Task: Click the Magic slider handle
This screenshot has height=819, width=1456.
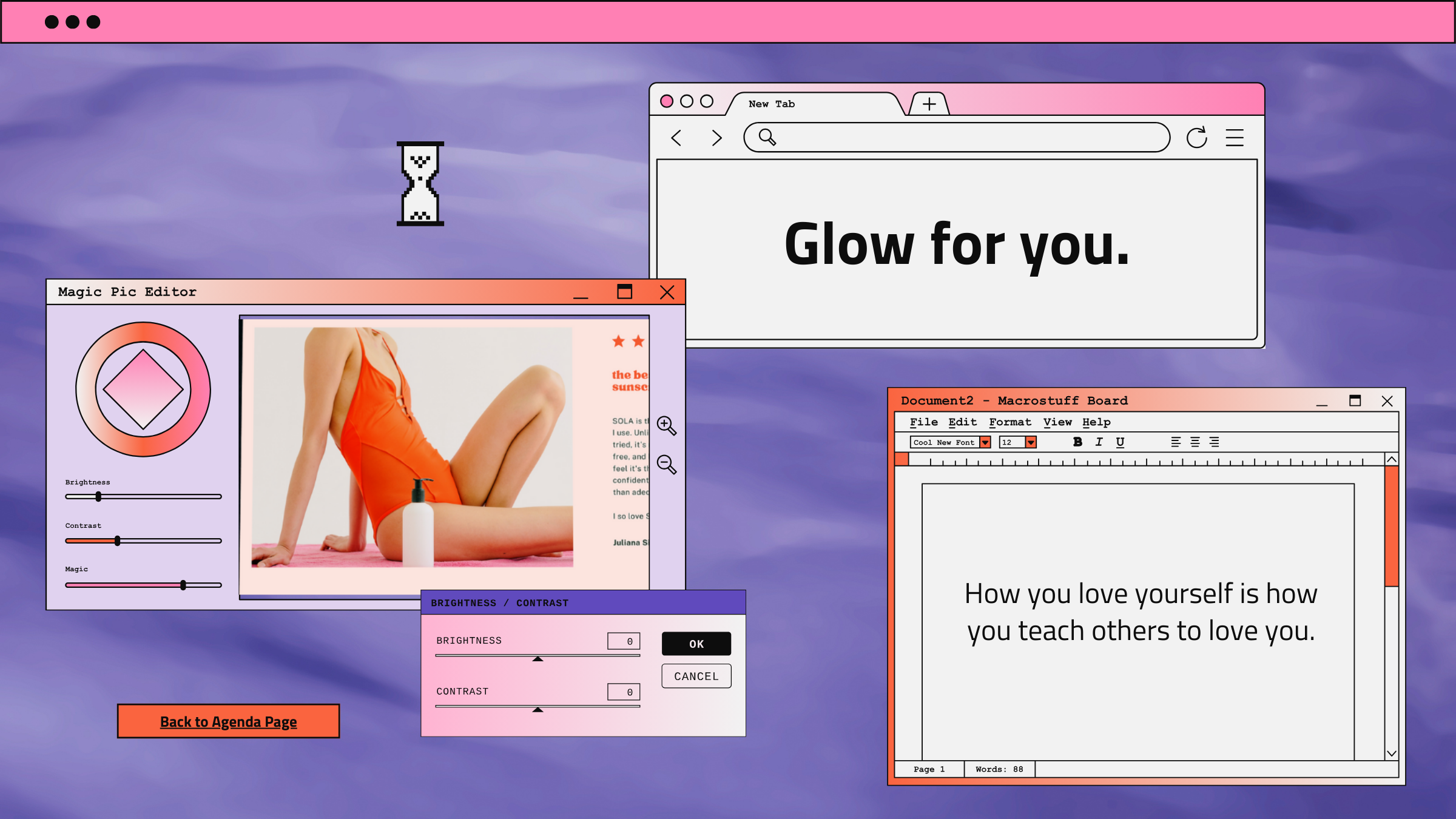Action: (x=183, y=585)
